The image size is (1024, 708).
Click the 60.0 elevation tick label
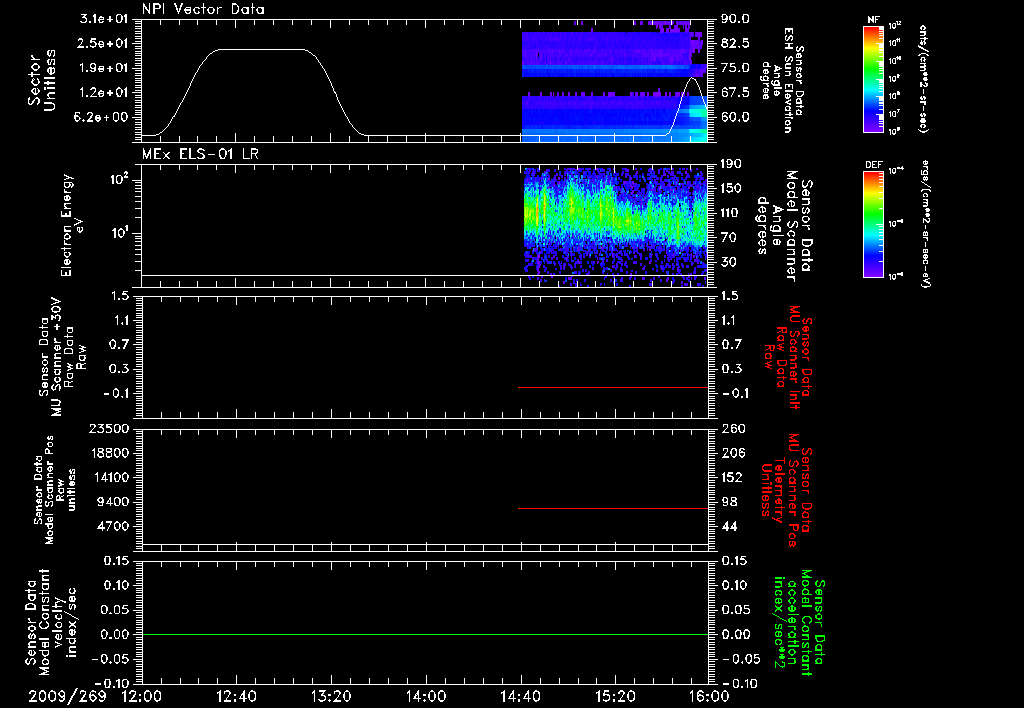tap(735, 118)
